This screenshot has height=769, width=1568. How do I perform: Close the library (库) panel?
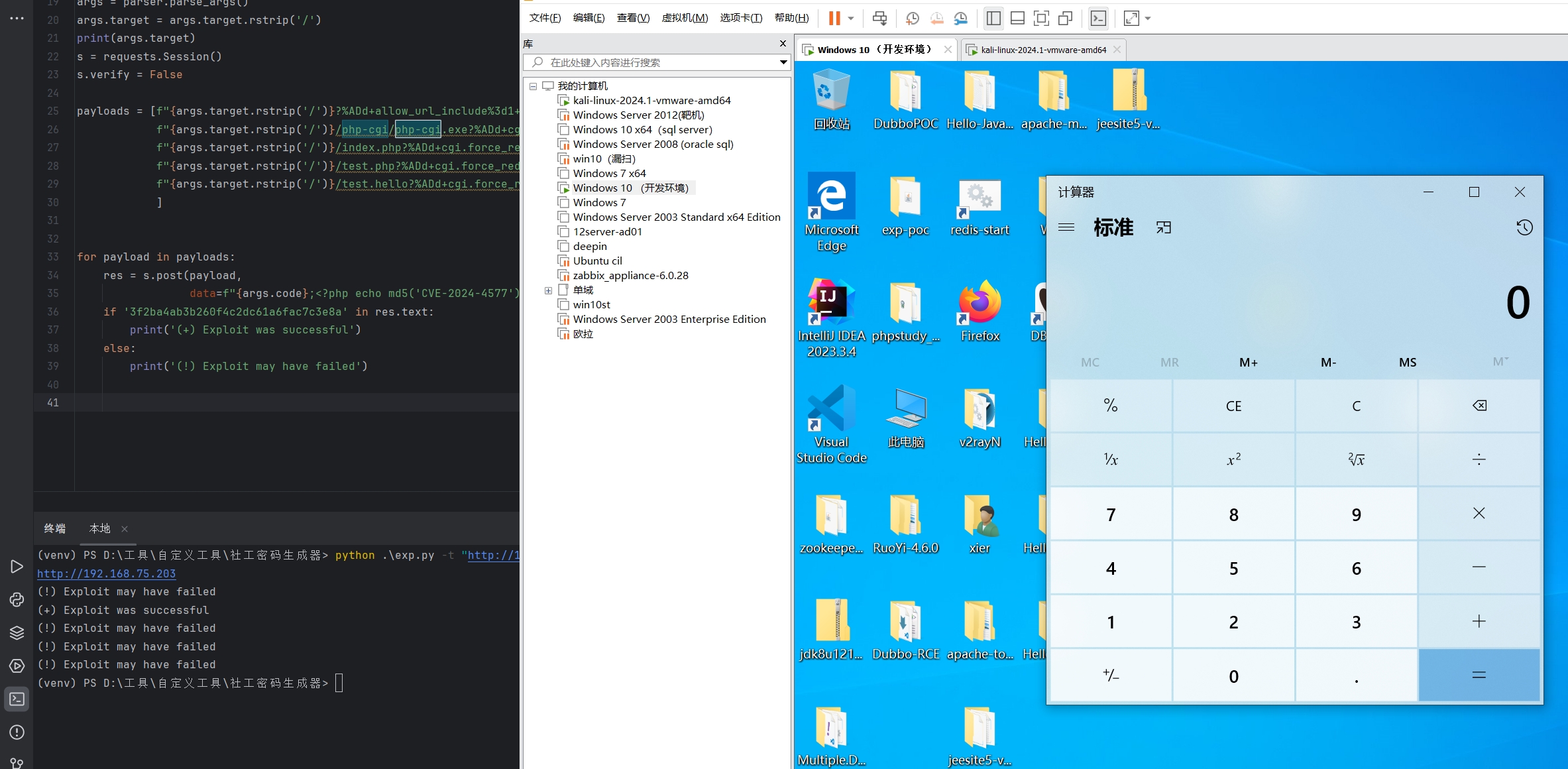click(783, 44)
